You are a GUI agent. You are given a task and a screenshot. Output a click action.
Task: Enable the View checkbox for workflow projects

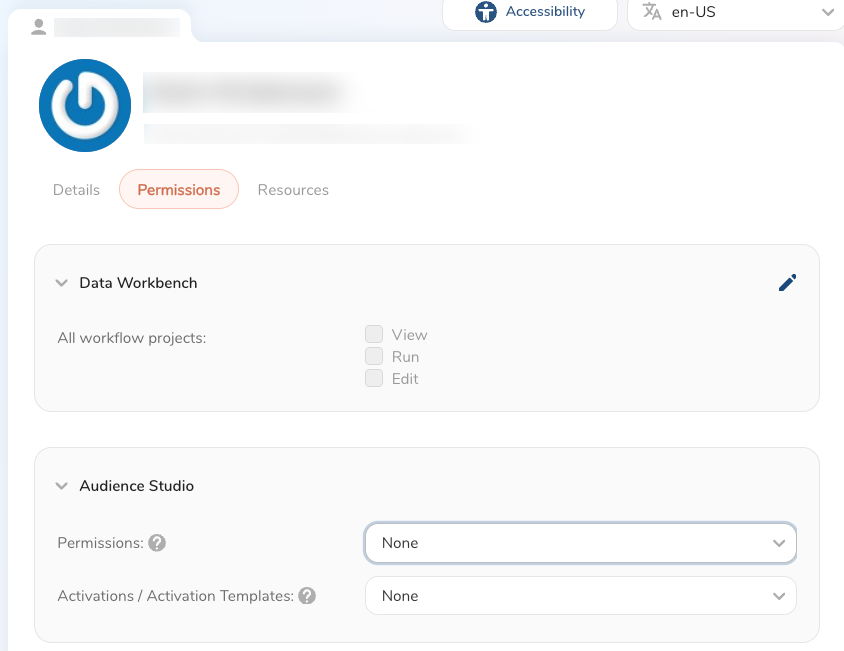pyautogui.click(x=374, y=334)
